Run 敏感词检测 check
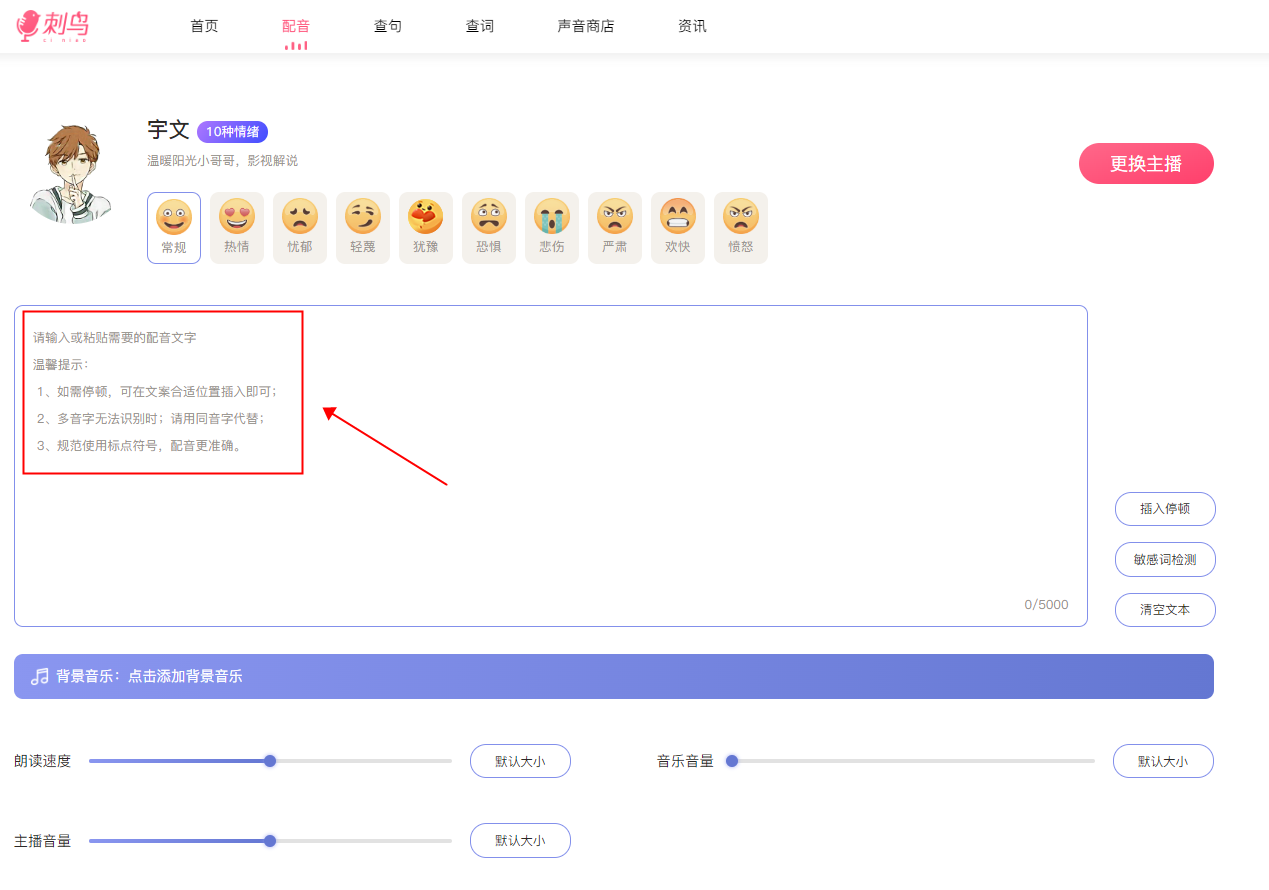This screenshot has height=890, width=1269. point(1165,560)
